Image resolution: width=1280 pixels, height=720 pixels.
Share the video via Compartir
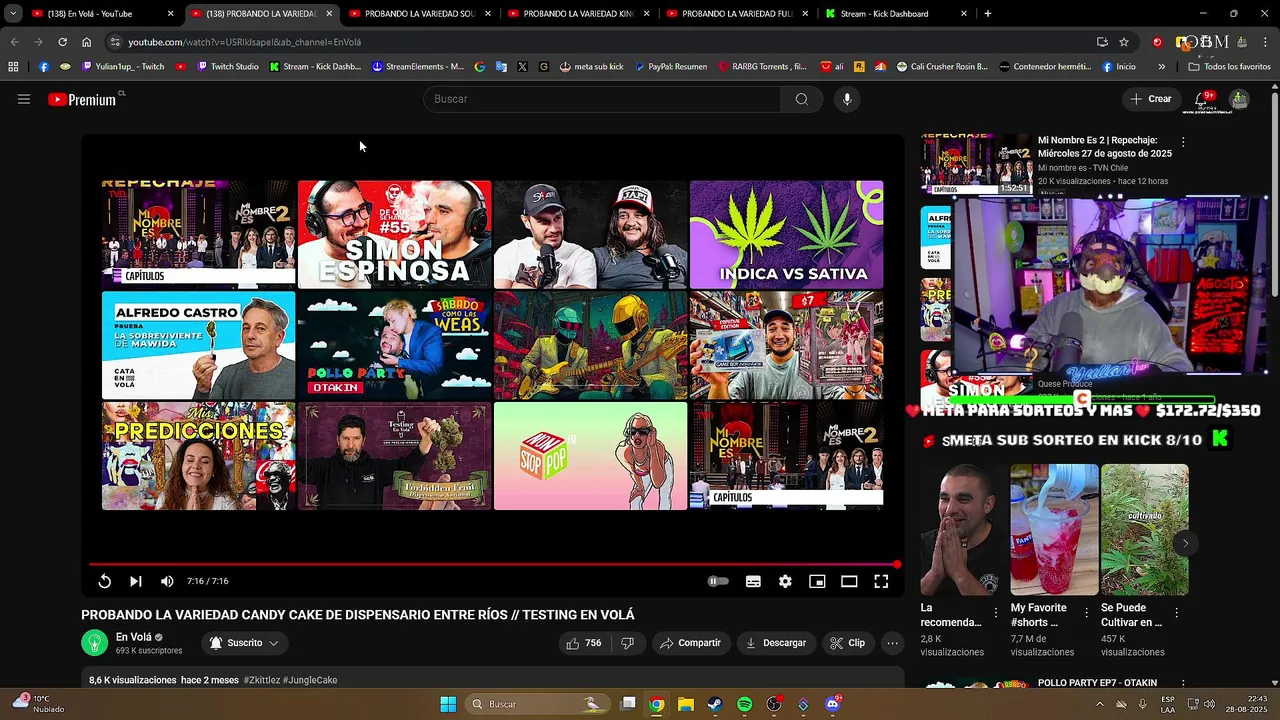point(690,643)
